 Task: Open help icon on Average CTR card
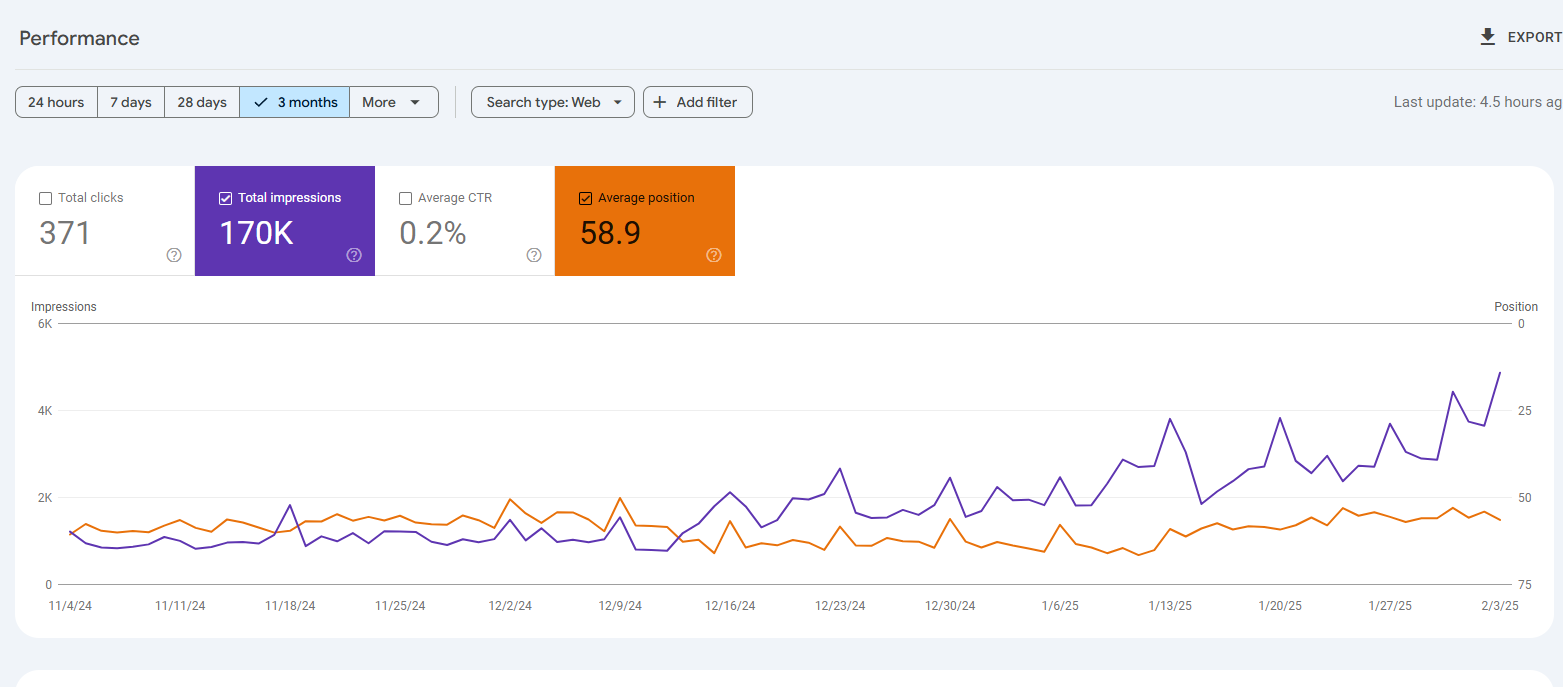(x=534, y=255)
